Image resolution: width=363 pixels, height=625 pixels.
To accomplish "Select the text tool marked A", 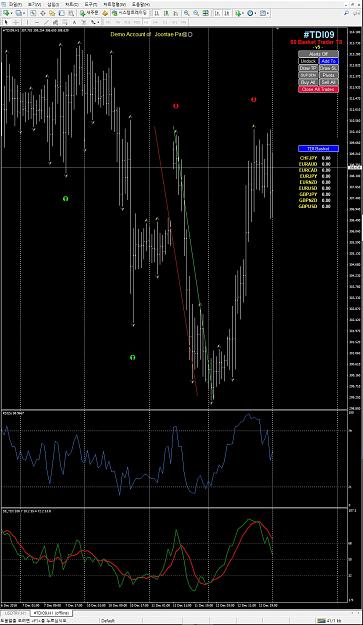I will click(74, 22).
